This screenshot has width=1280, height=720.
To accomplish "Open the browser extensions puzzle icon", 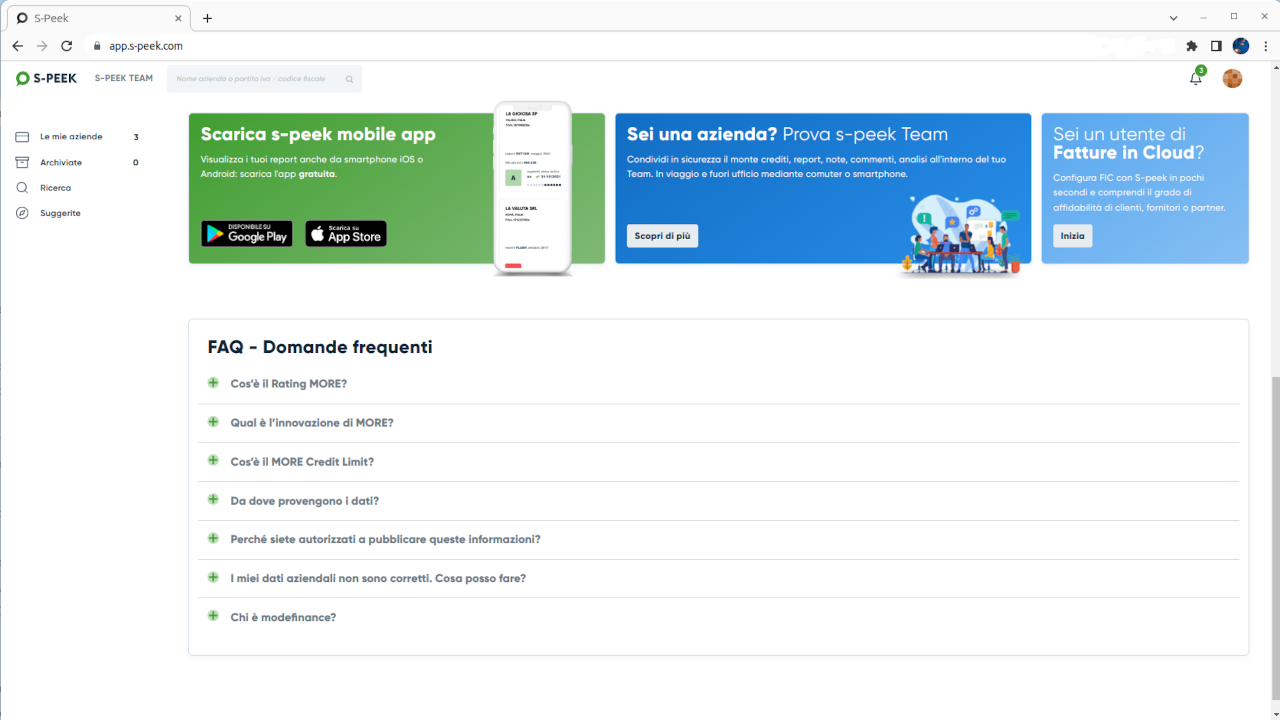I will tap(1191, 46).
